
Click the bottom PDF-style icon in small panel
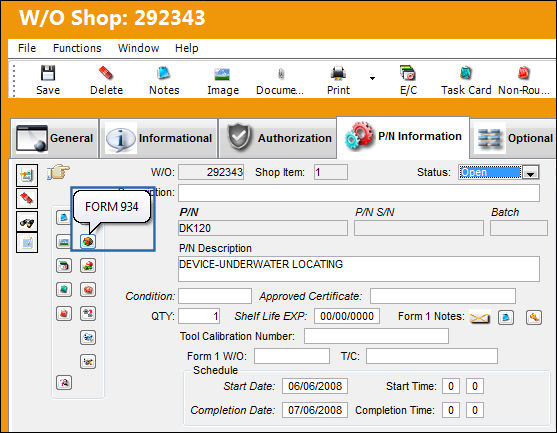click(x=64, y=383)
